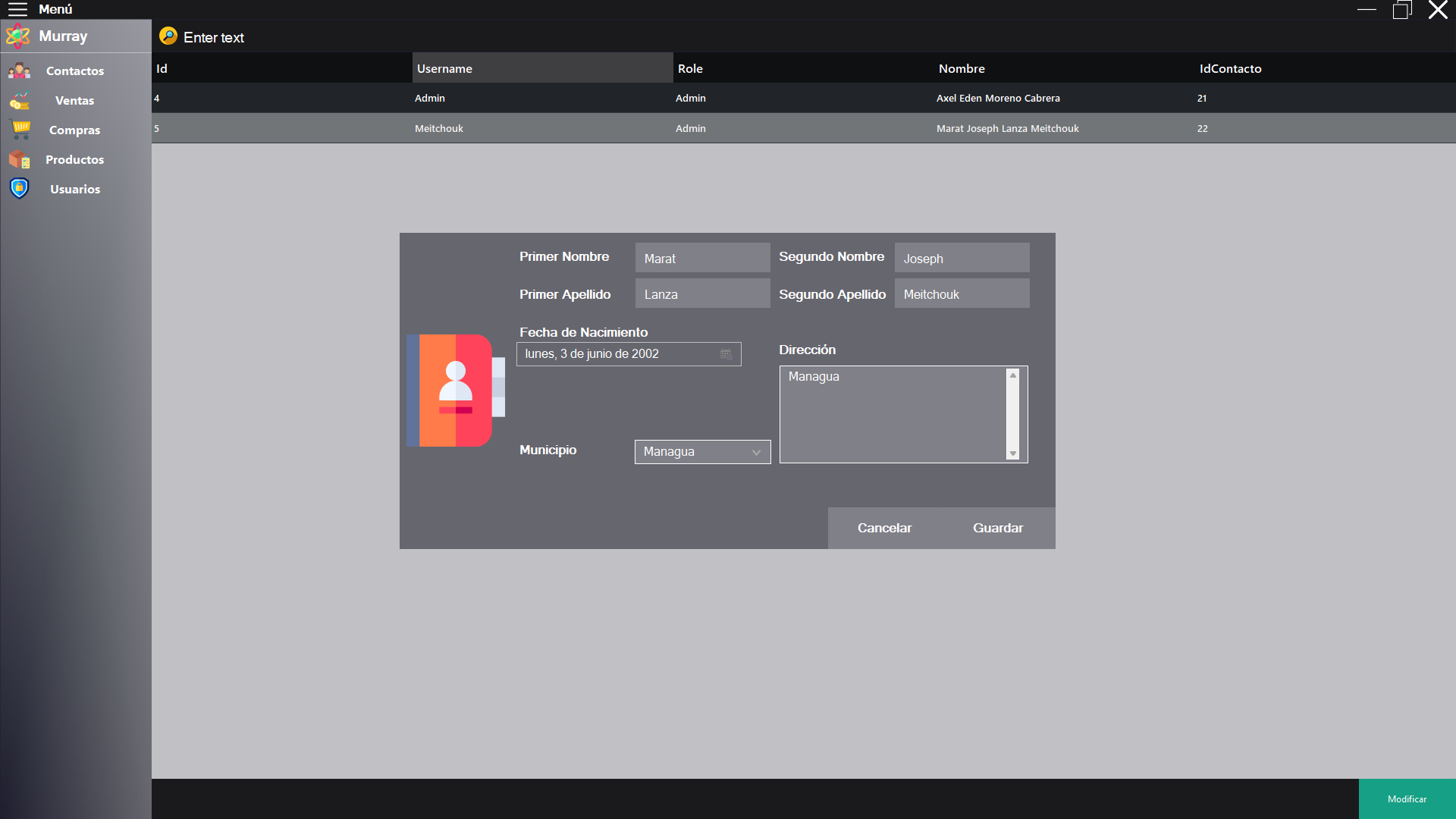This screenshot has height=819, width=1456.
Task: Click the Segundo Apellido input field
Action: (x=962, y=293)
